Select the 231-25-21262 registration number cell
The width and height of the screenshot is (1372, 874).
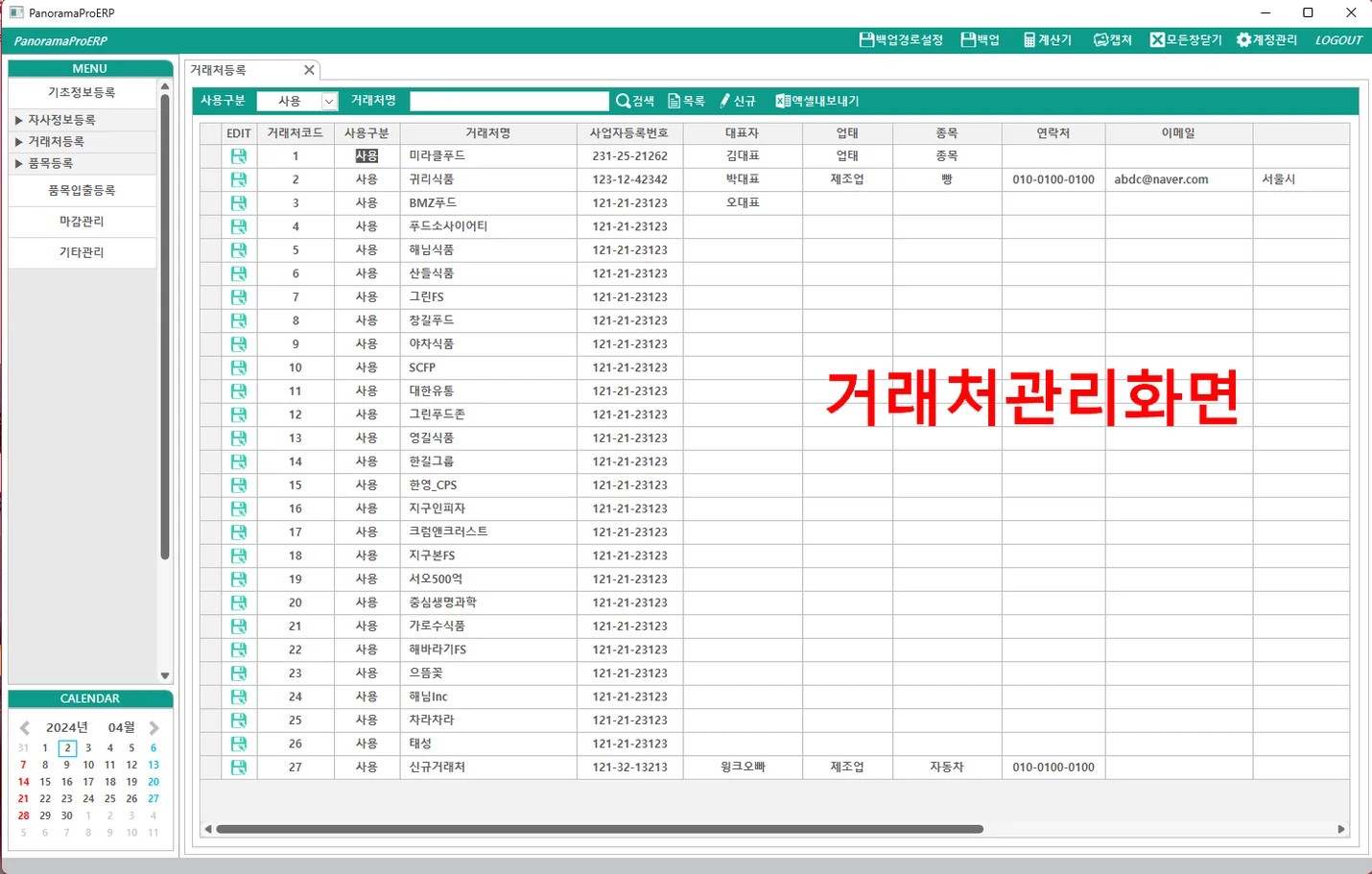(x=629, y=155)
